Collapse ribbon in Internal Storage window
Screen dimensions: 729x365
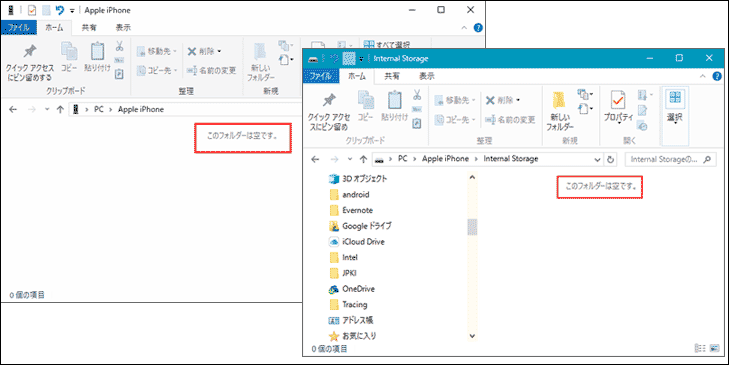pos(703,76)
